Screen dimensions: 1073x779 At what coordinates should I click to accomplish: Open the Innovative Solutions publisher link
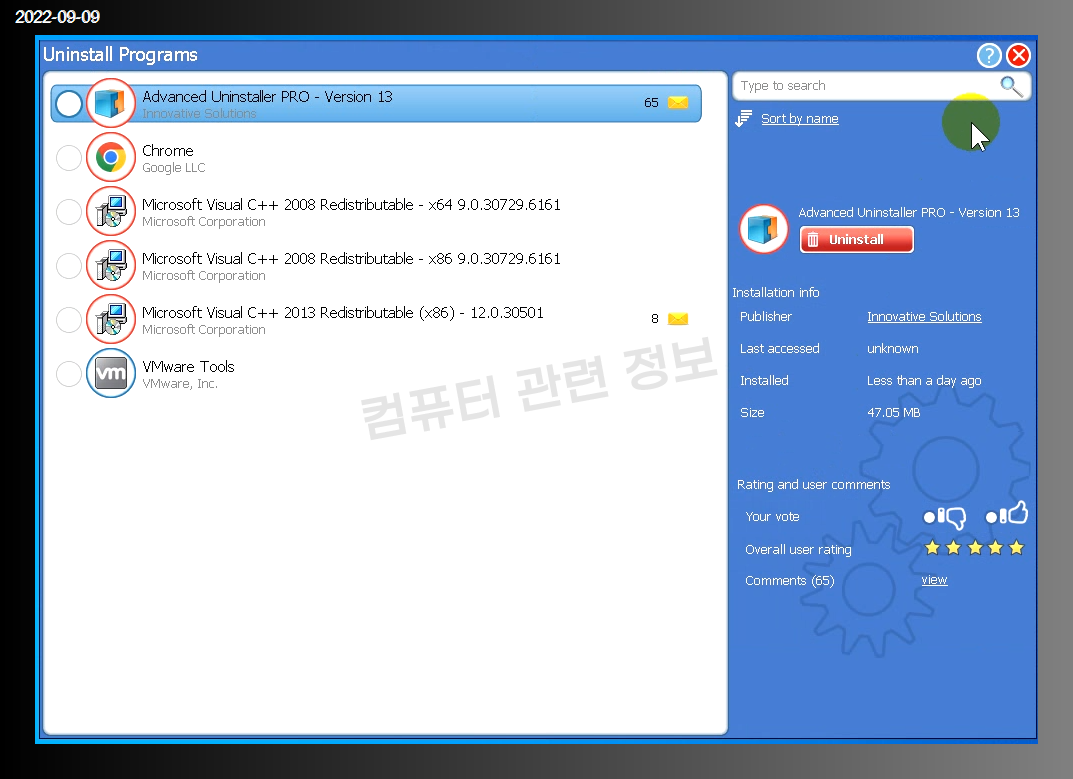coord(924,316)
